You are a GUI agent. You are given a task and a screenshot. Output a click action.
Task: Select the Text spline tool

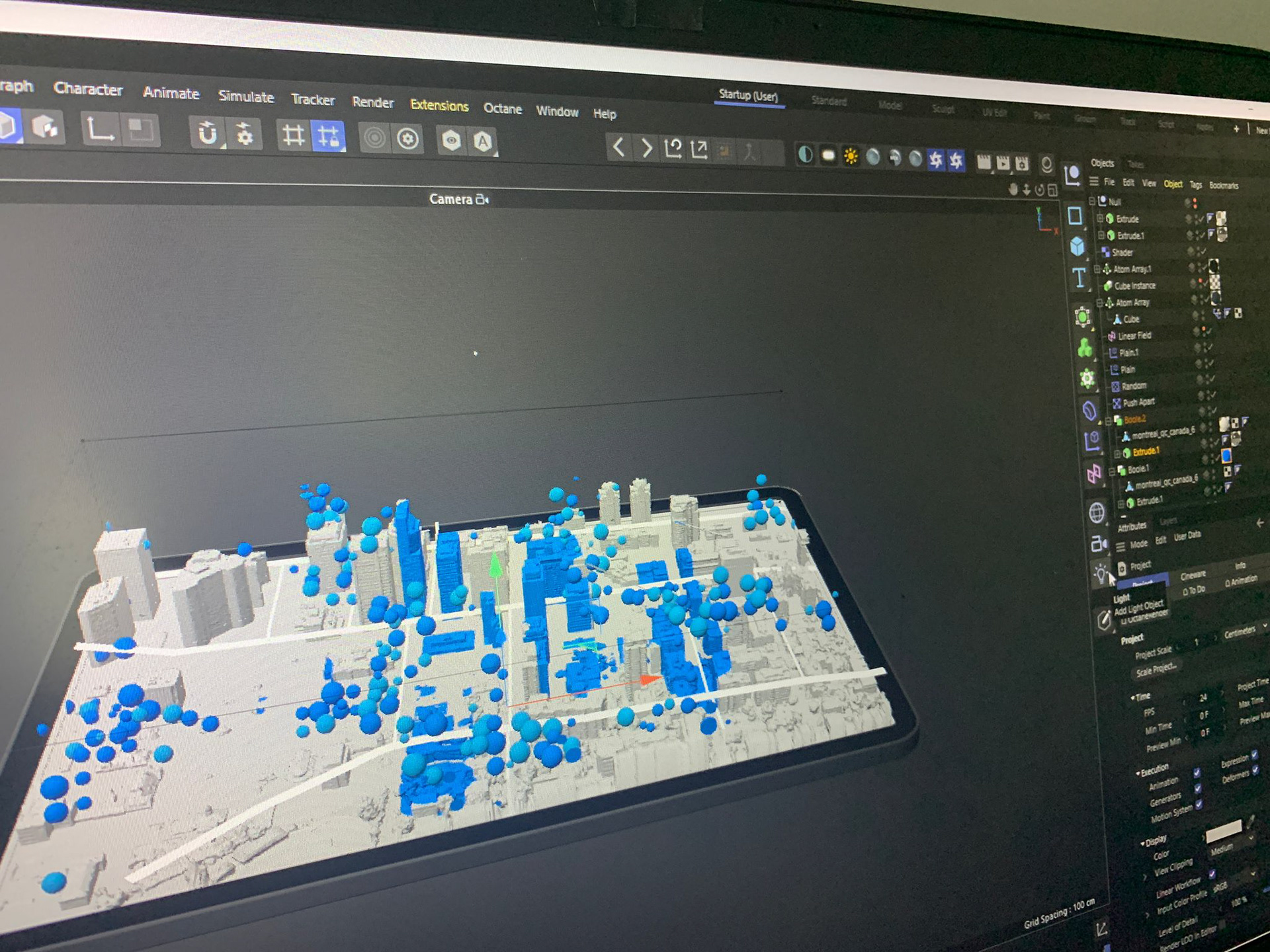coord(1079,278)
